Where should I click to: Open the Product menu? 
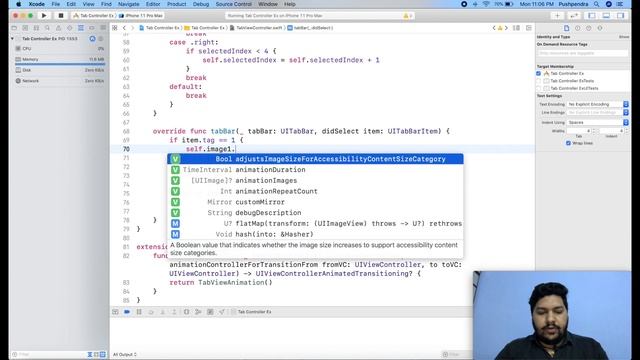click(x=177, y=4)
